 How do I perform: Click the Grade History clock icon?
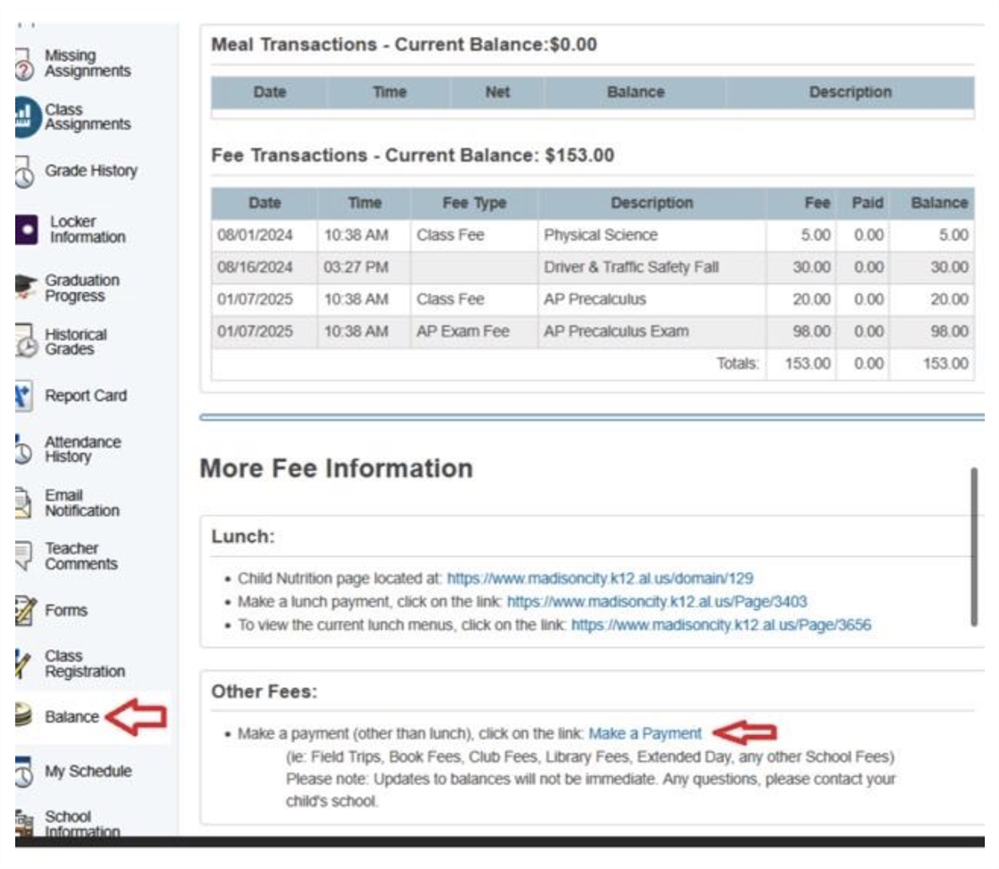point(24,171)
